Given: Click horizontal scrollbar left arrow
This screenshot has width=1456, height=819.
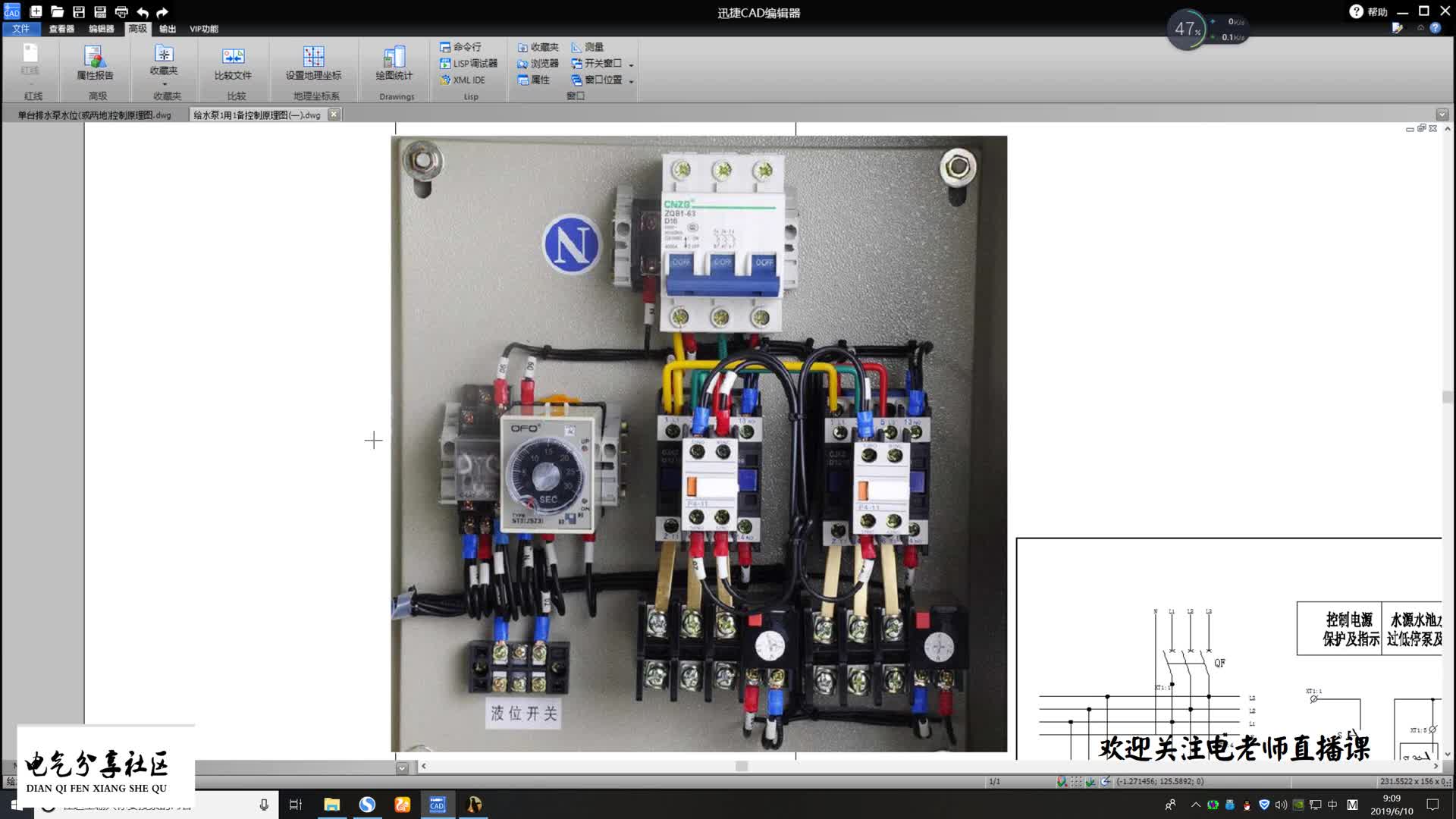Looking at the screenshot, I should [423, 766].
